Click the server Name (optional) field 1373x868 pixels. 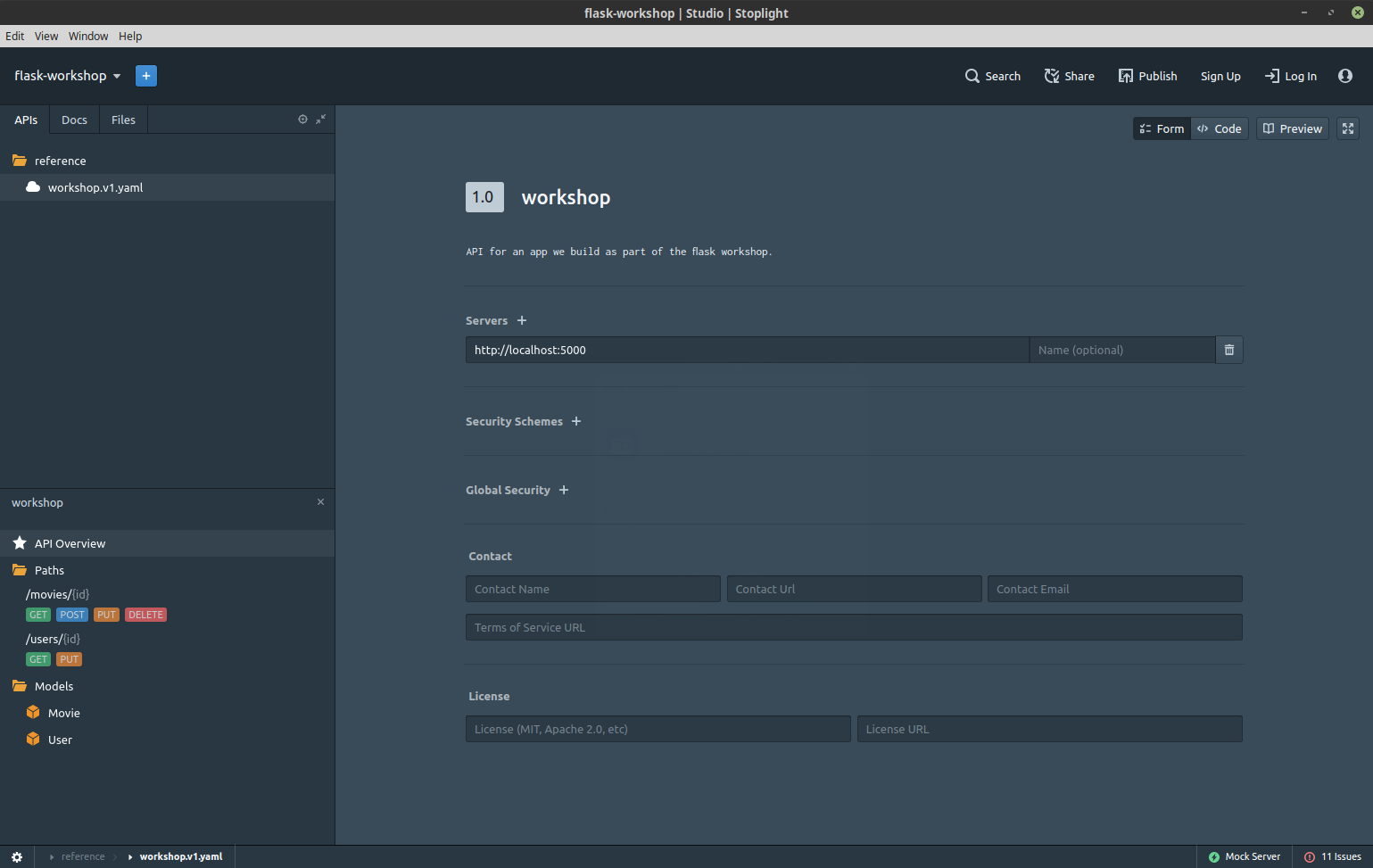click(1122, 350)
